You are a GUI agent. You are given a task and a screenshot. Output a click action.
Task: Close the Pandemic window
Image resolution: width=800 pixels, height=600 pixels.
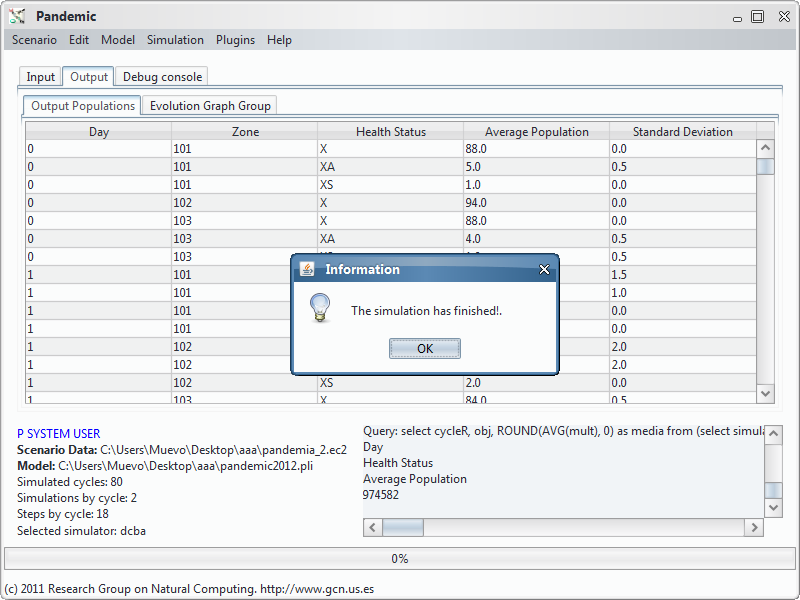(784, 16)
